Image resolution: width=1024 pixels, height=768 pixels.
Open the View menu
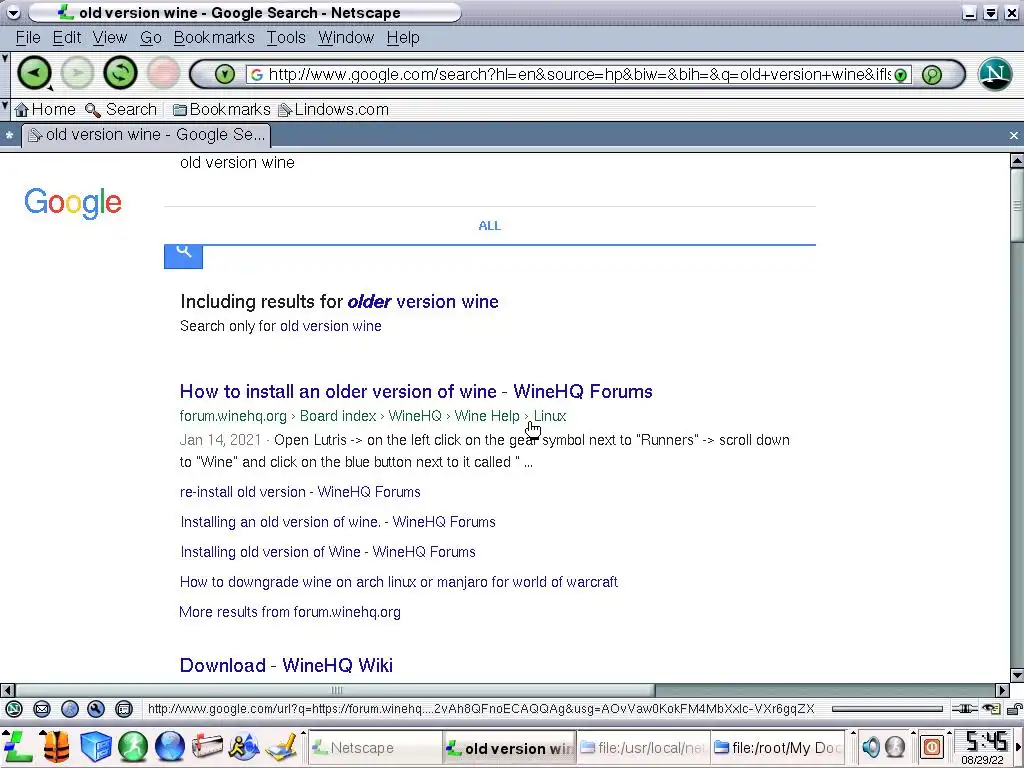coord(110,38)
